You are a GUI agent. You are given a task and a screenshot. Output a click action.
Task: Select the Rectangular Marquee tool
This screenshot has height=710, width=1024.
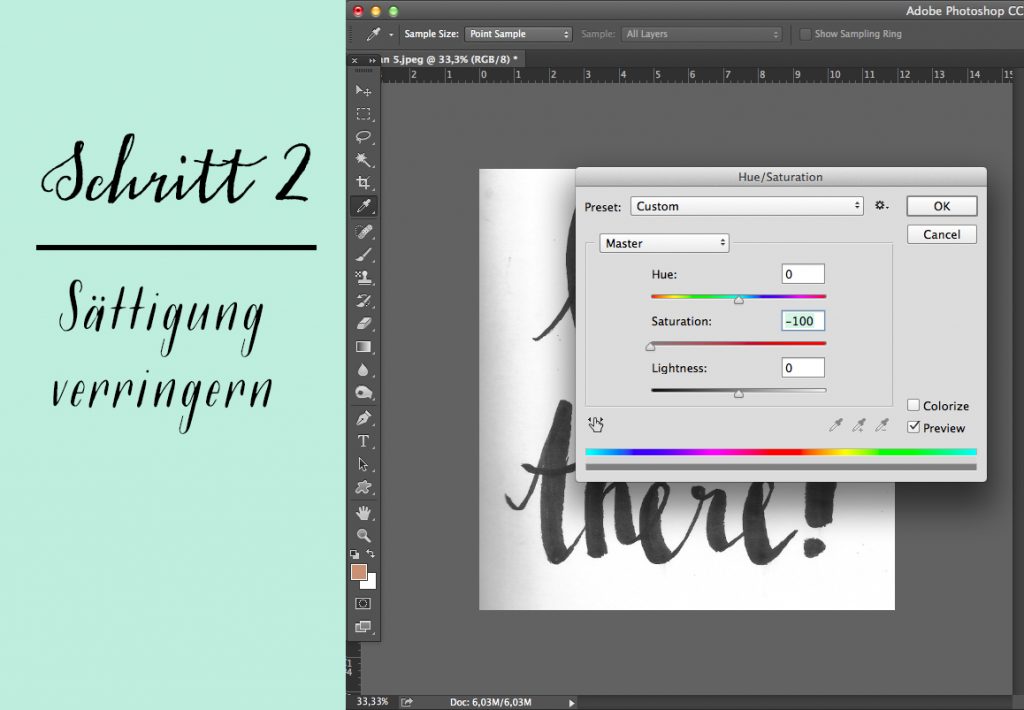[x=363, y=114]
